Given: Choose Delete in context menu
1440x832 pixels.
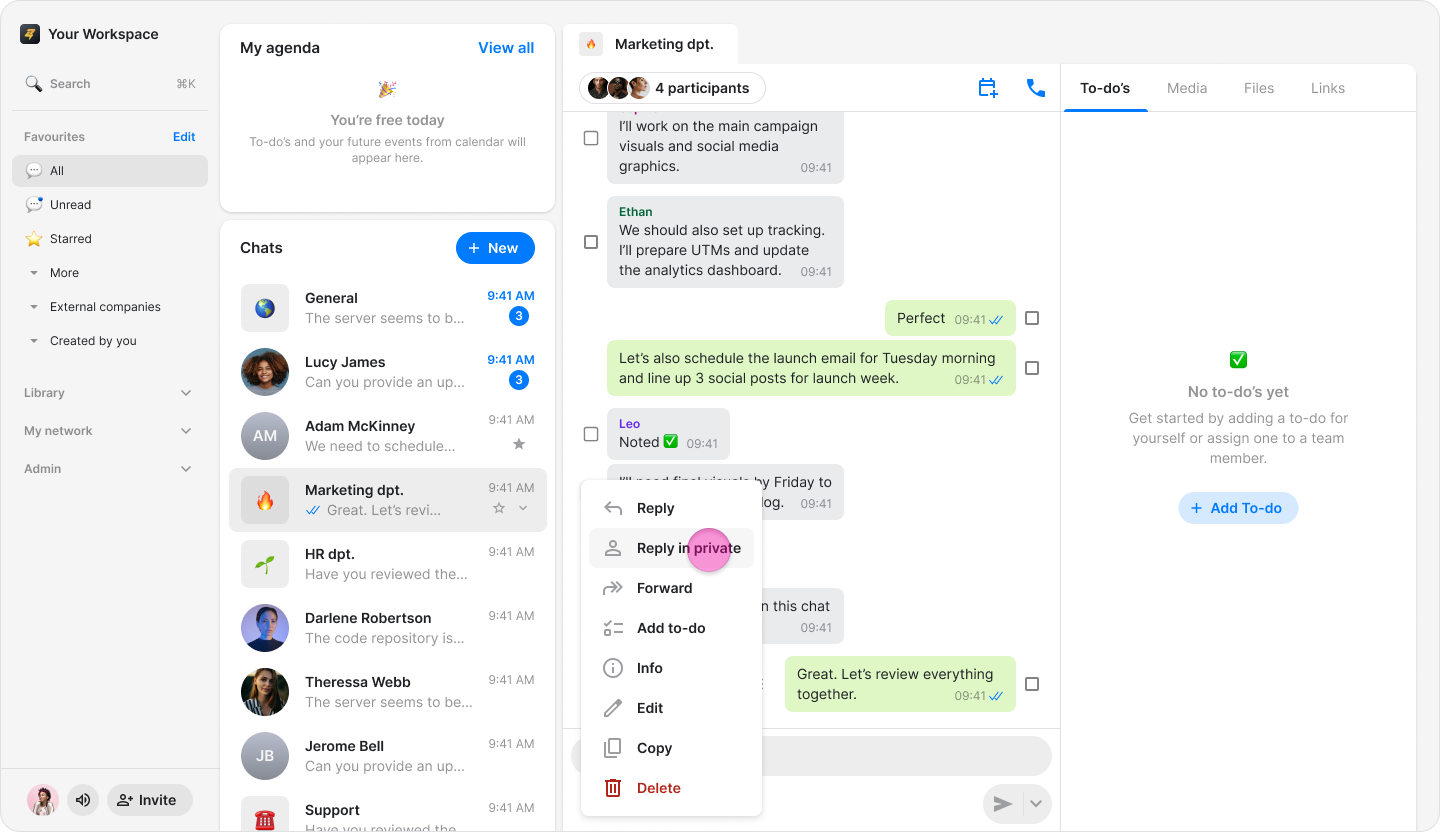Looking at the screenshot, I should coord(671,788).
